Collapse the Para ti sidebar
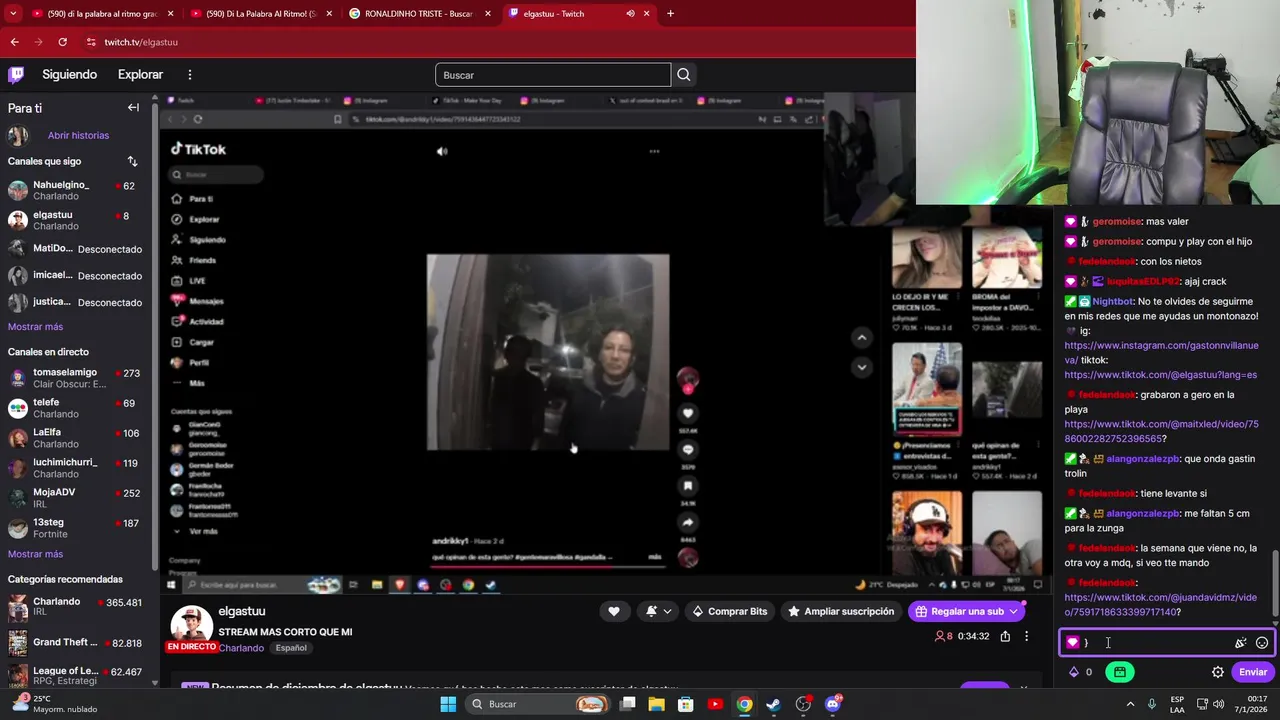 pyautogui.click(x=133, y=108)
